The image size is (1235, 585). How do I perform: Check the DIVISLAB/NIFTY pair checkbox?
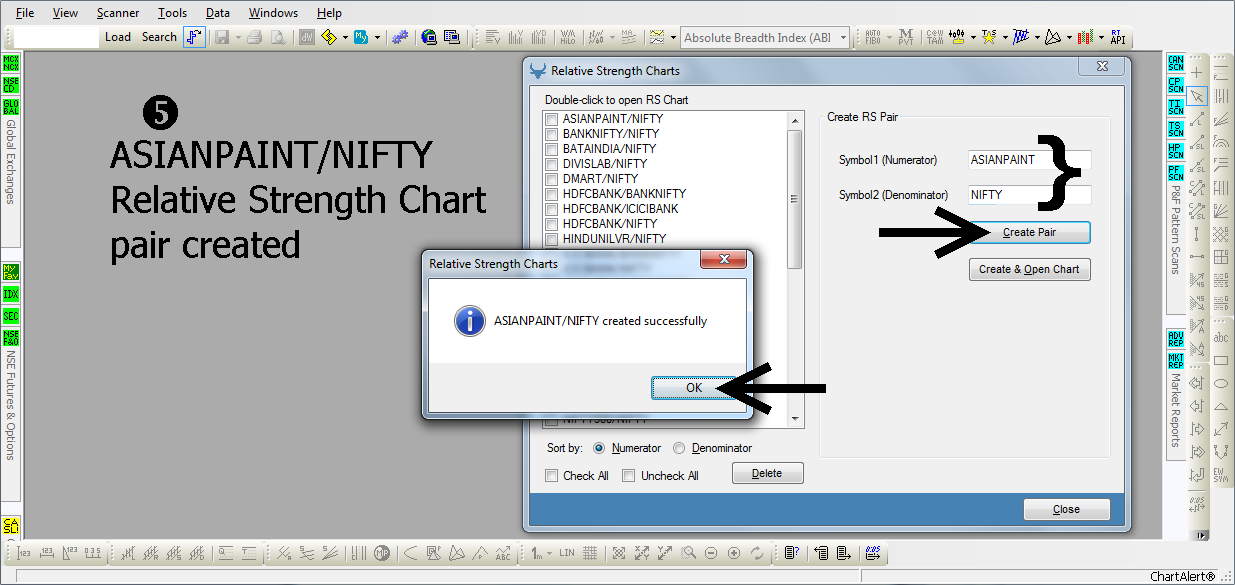point(551,164)
